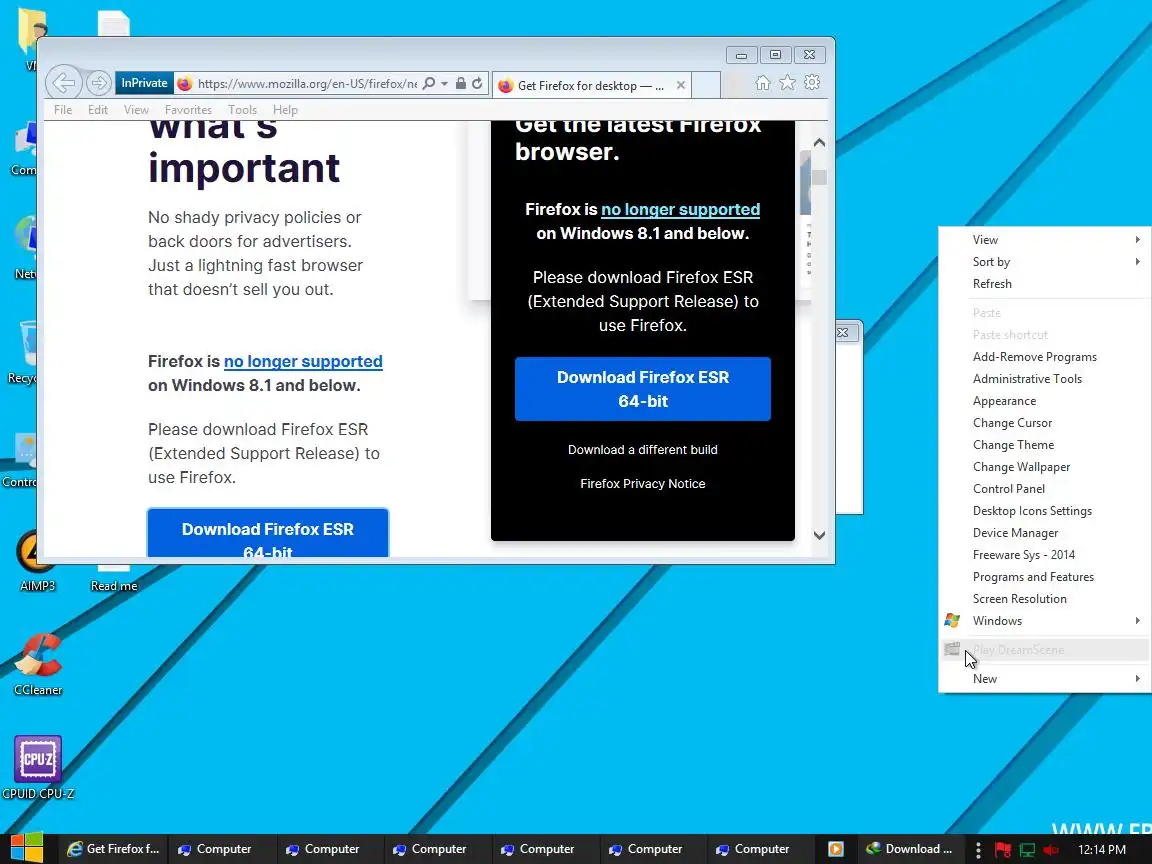Image resolution: width=1152 pixels, height=864 pixels.
Task: Select Change Cursor menu entry
Action: [1045, 423]
